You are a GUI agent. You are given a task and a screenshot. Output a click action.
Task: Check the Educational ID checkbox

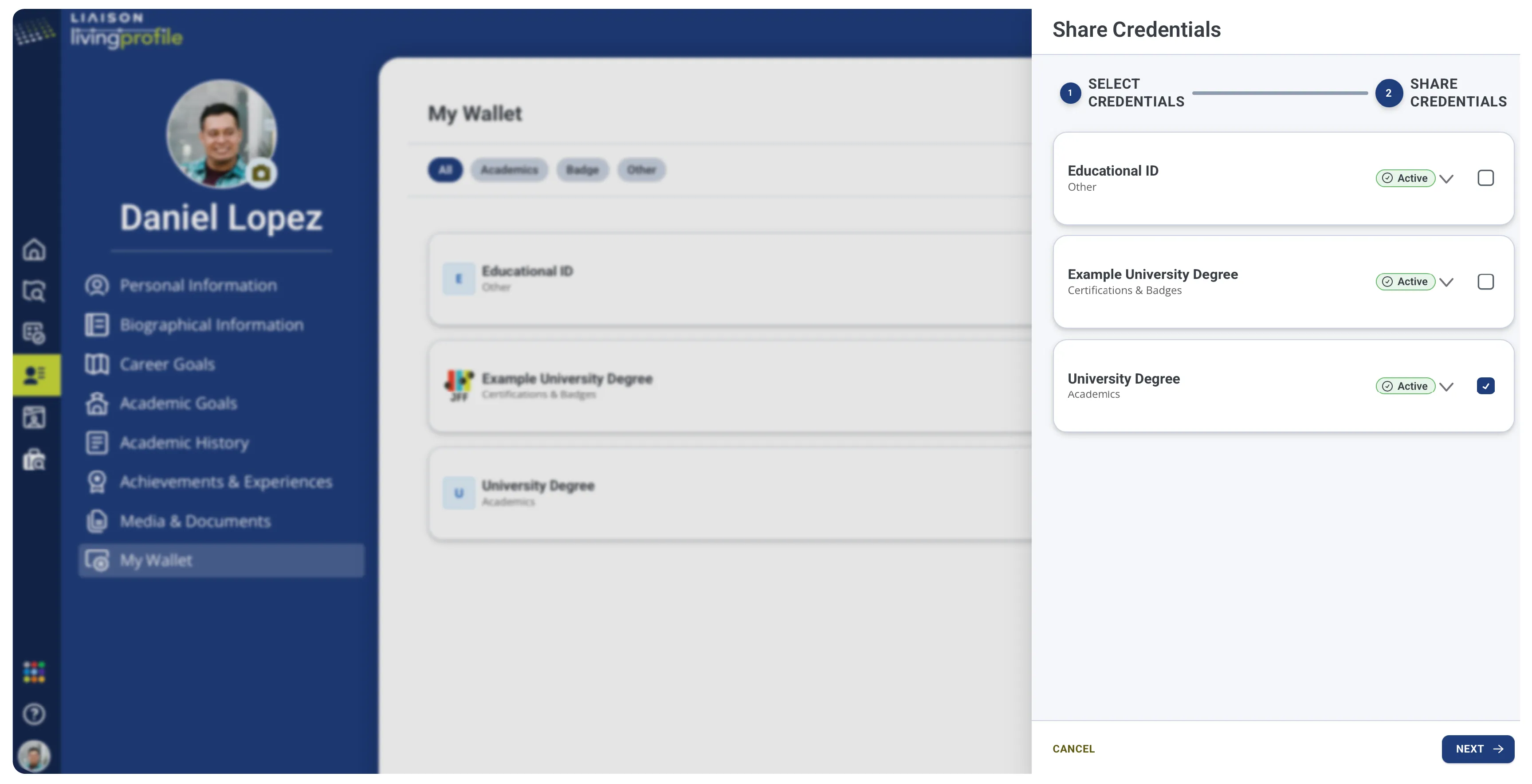1485,178
